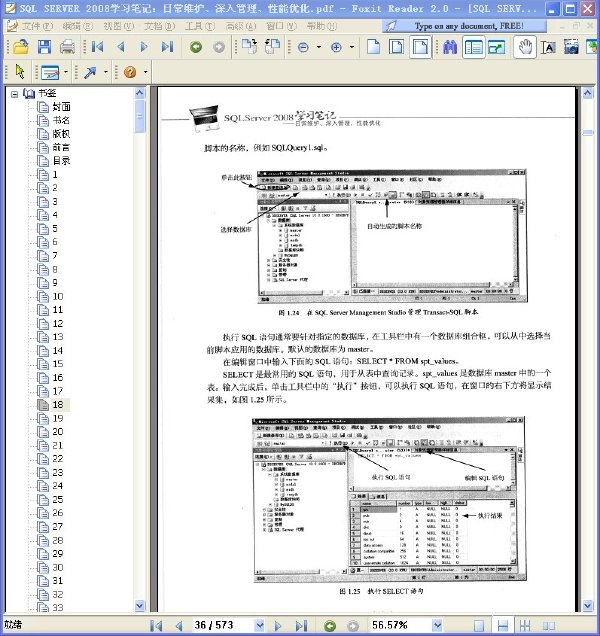The image size is (600, 636).
Task: Open 工具 menu
Action: point(200,26)
